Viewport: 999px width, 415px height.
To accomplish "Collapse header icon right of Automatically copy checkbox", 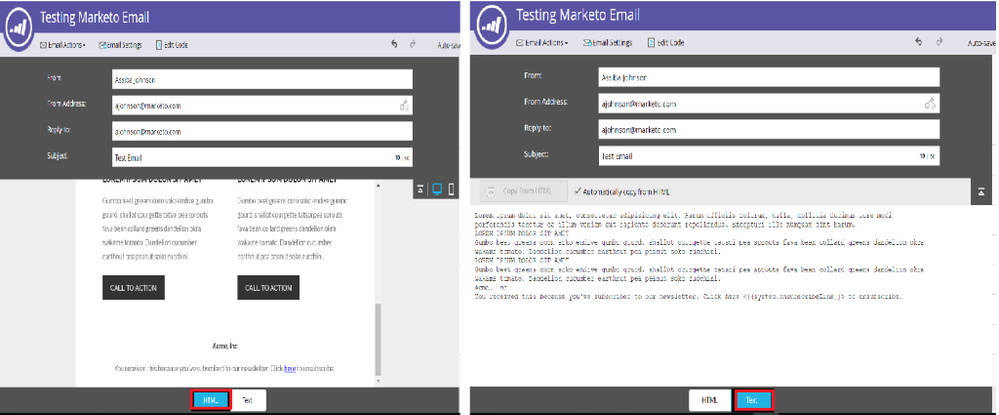I will coord(982,190).
